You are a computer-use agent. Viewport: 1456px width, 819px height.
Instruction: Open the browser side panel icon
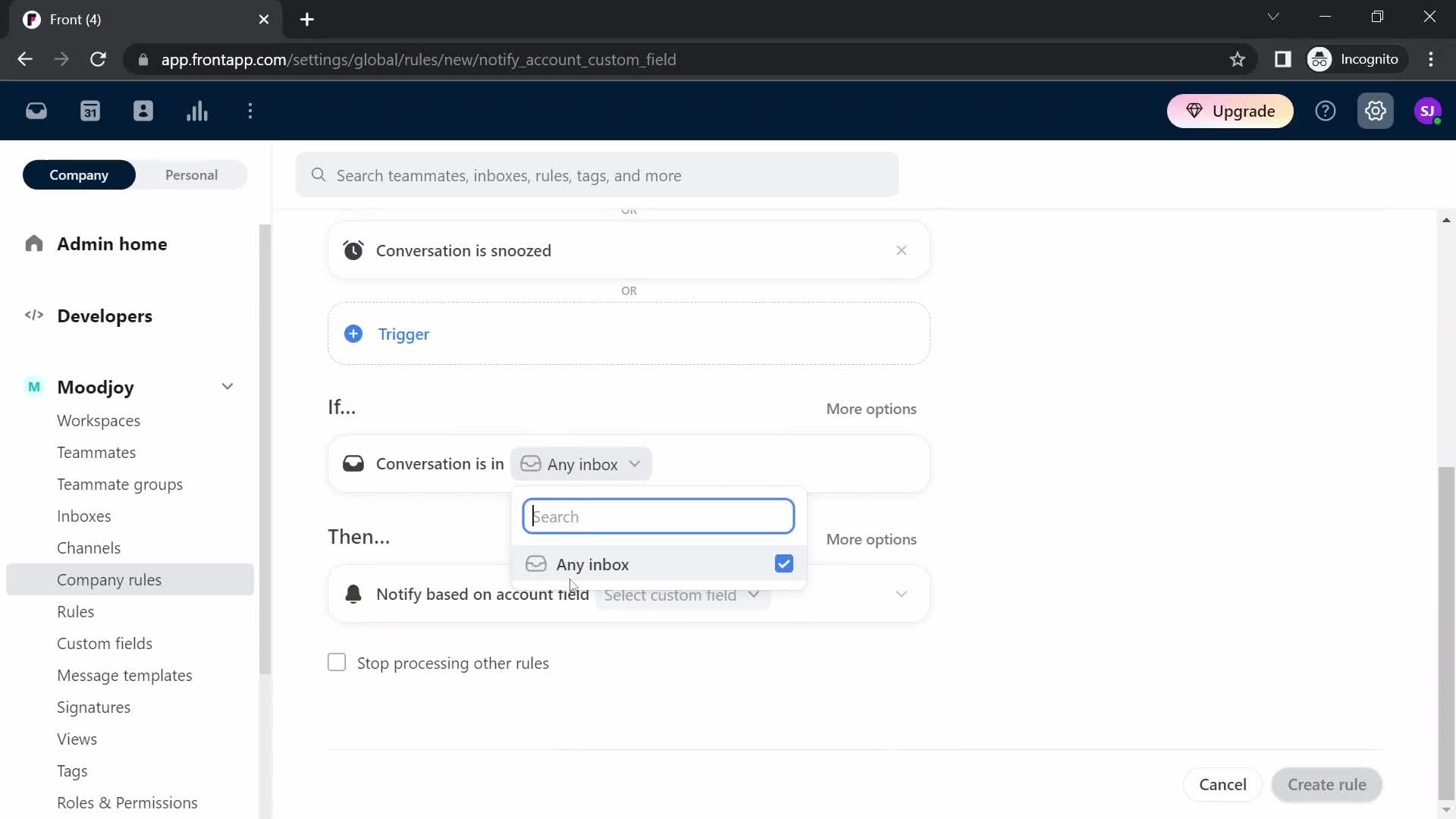(x=1283, y=59)
